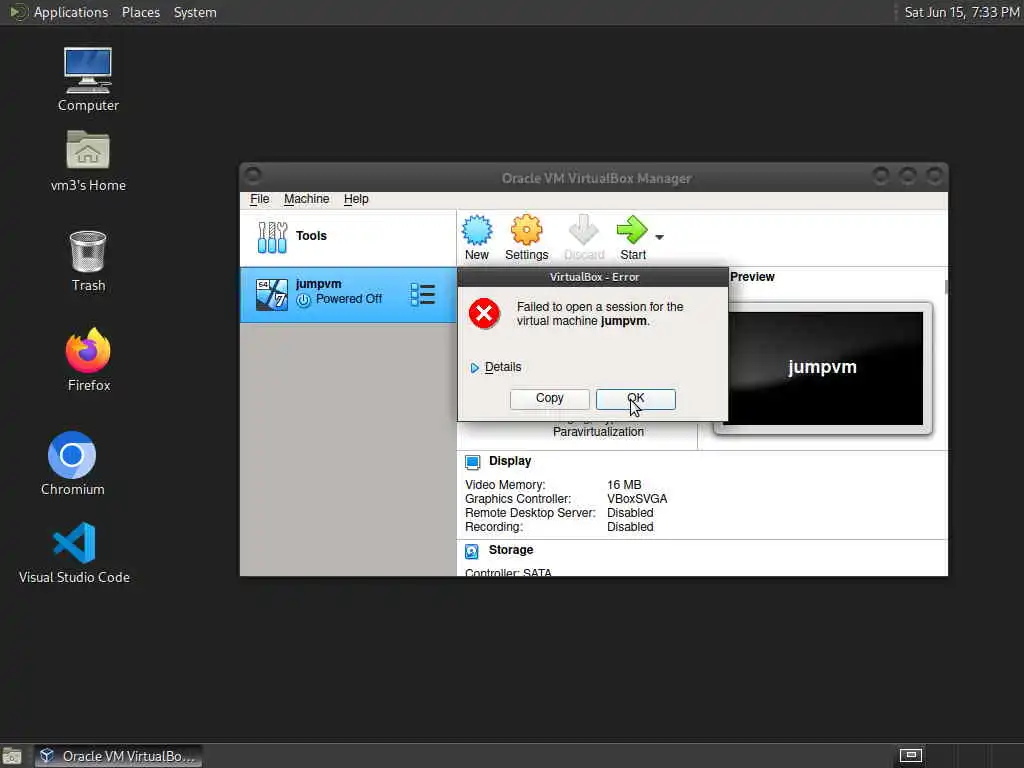
Task: Click the Storage section header
Action: 511,550
